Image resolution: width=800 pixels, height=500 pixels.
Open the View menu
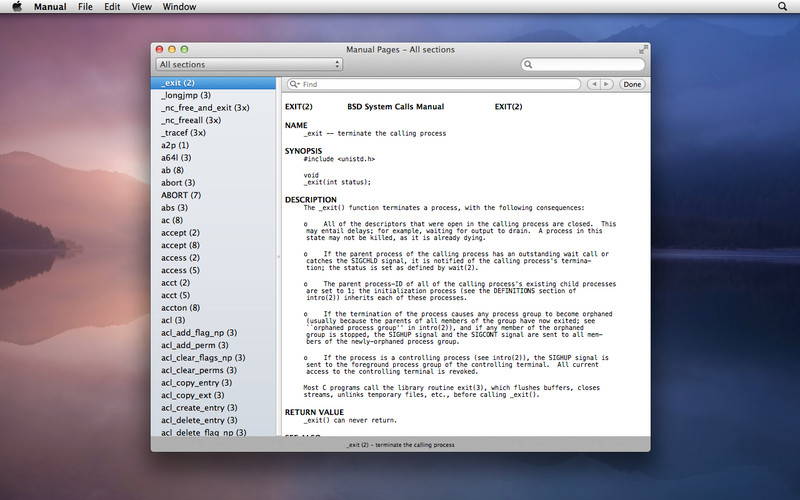[x=141, y=7]
